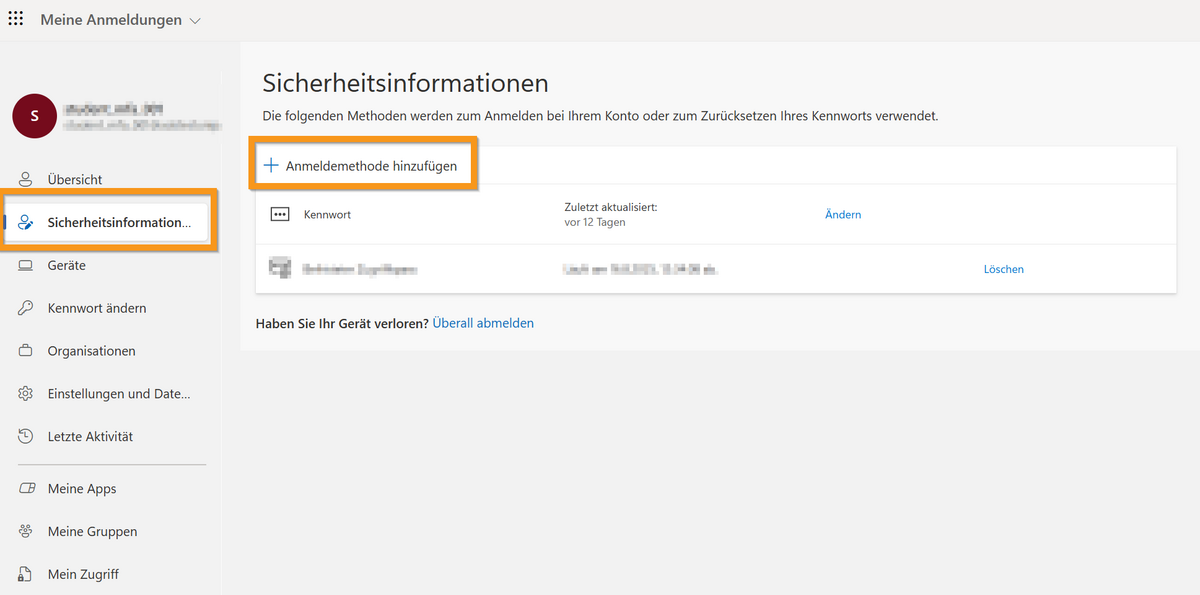Click the Sicherheitsinformationen page heading
Image resolution: width=1200 pixels, height=595 pixels.
click(x=405, y=83)
